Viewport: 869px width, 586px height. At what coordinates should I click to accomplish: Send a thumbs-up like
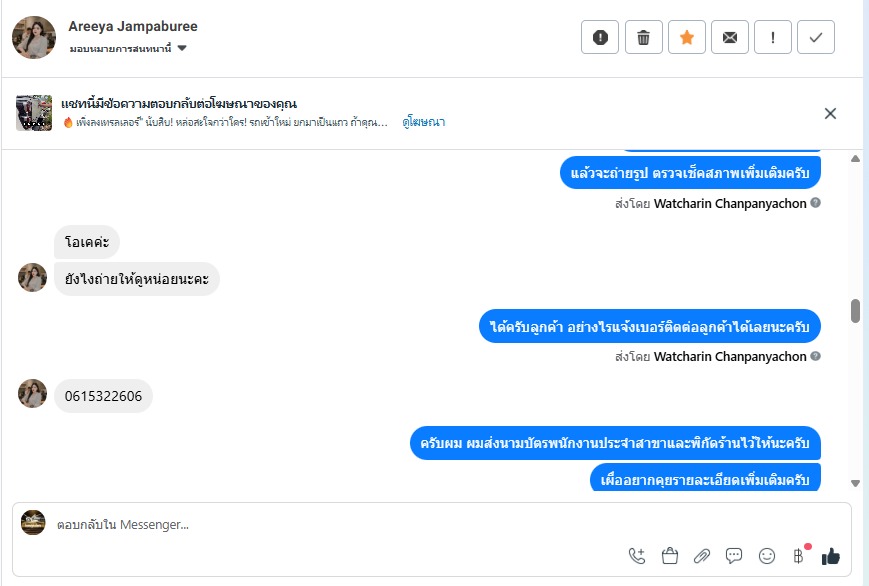point(831,556)
